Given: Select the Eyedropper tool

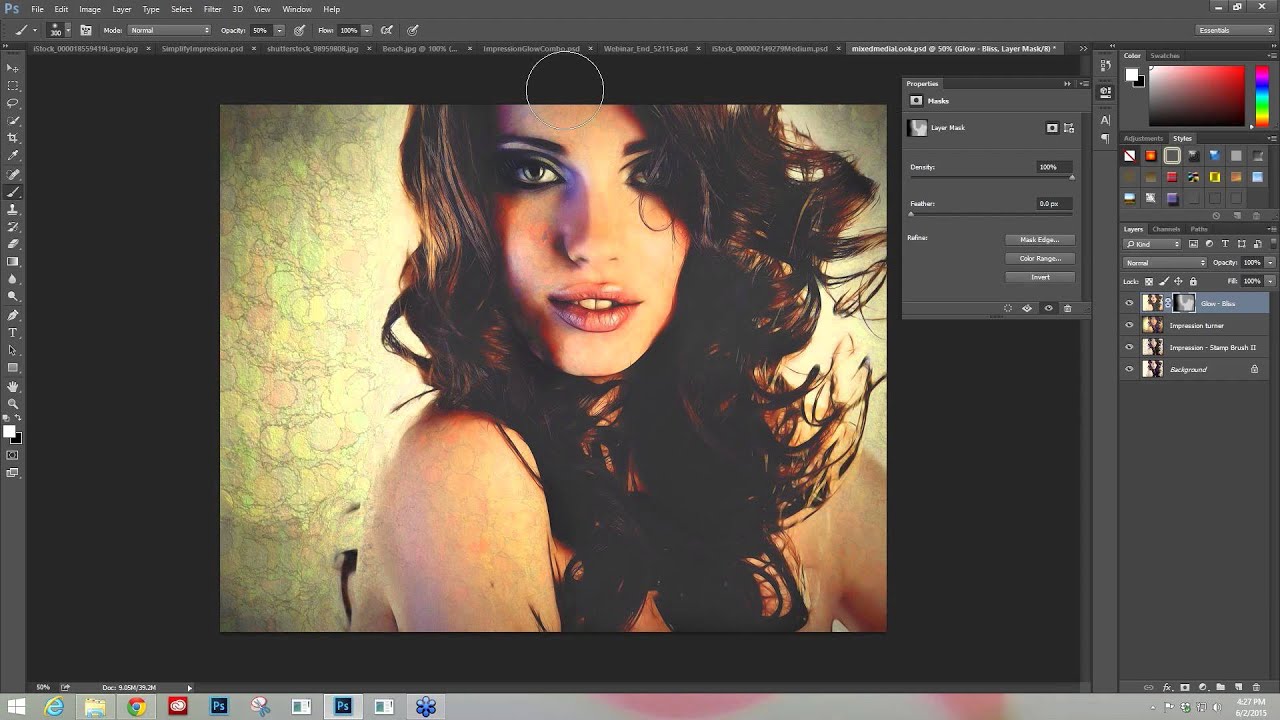Looking at the screenshot, I should pyautogui.click(x=13, y=156).
